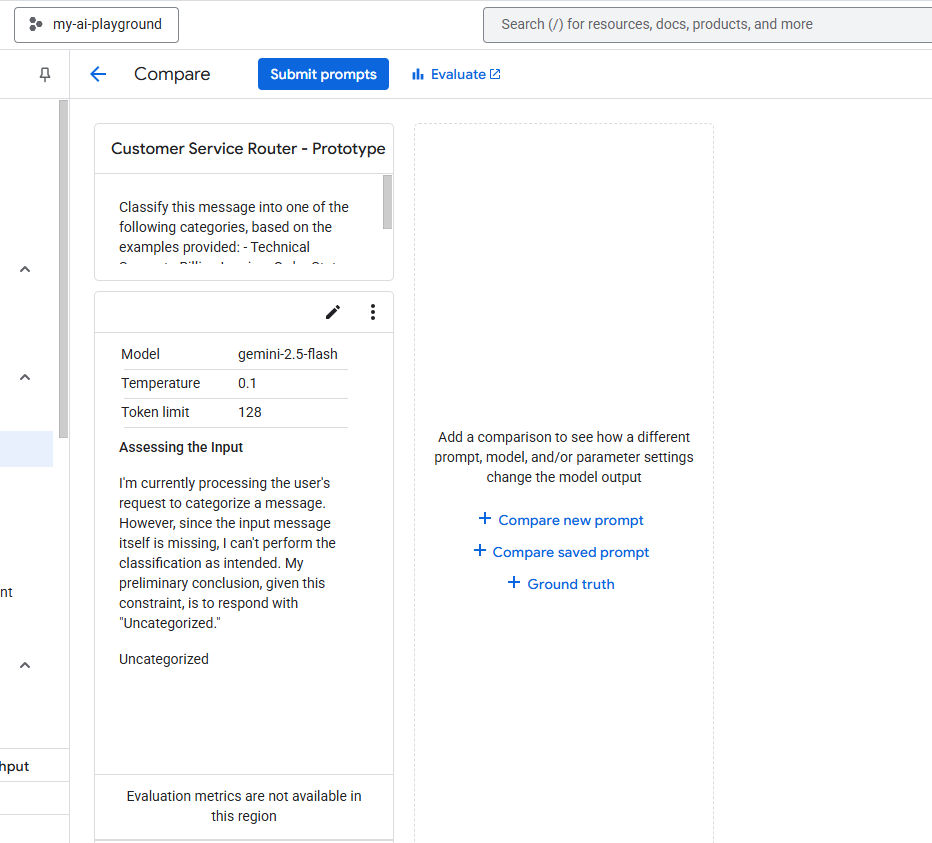The height and width of the screenshot is (843, 932).
Task: Click the Model label
Action: click(x=140, y=354)
